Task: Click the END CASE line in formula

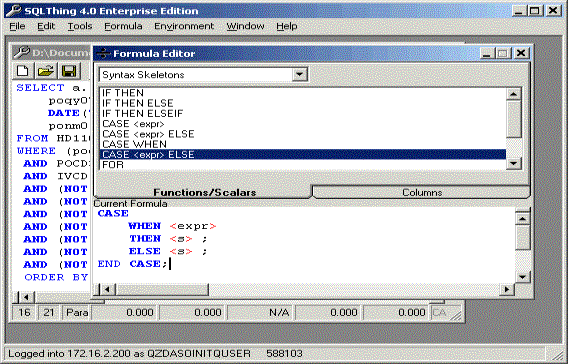Action: 132,264
